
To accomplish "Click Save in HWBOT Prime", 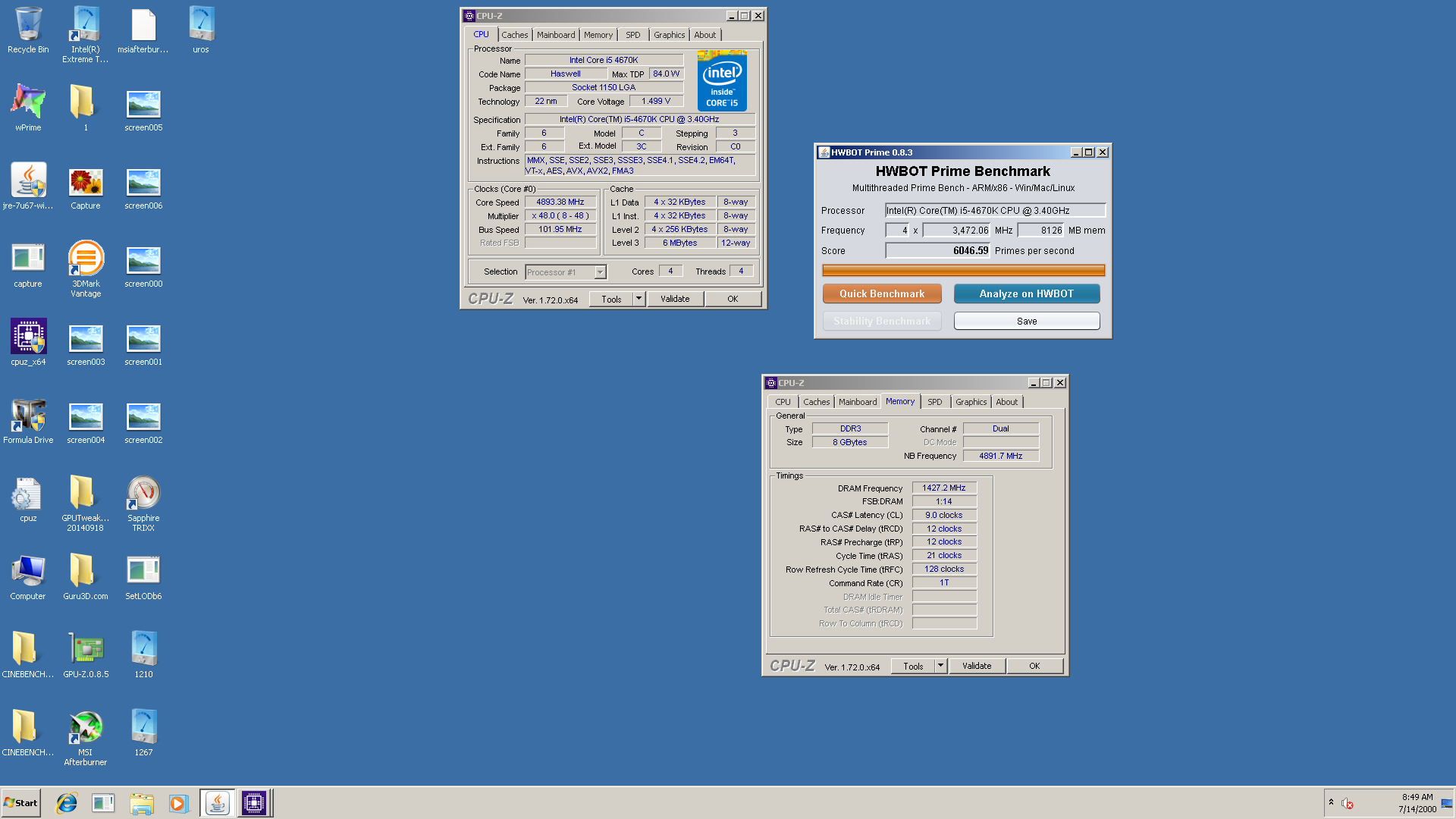I will [x=1027, y=321].
